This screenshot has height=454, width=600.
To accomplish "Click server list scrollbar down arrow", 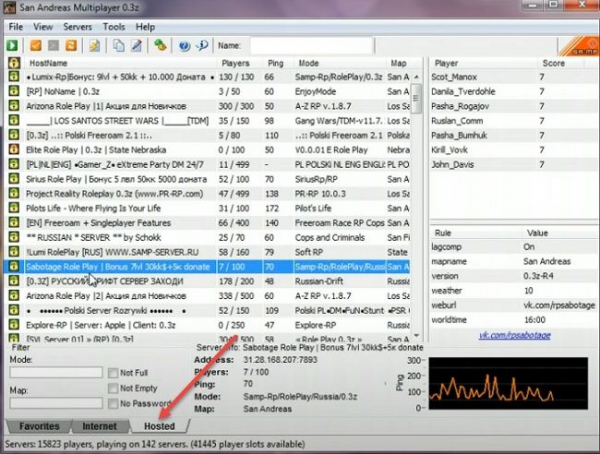I will pos(417,336).
